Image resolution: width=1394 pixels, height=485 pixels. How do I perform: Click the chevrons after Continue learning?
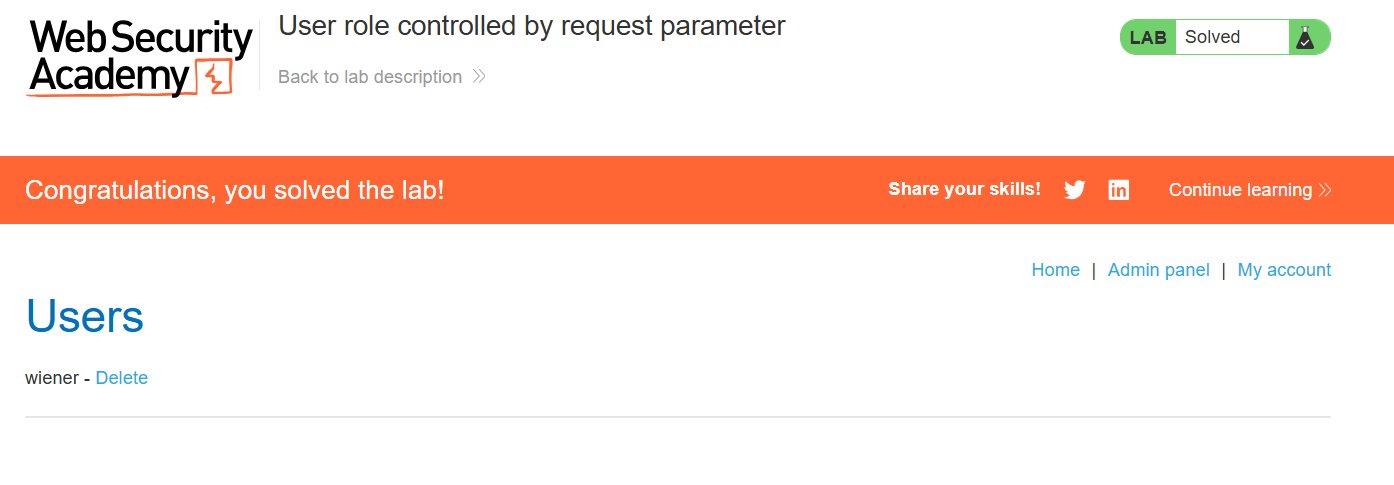(x=1325, y=190)
